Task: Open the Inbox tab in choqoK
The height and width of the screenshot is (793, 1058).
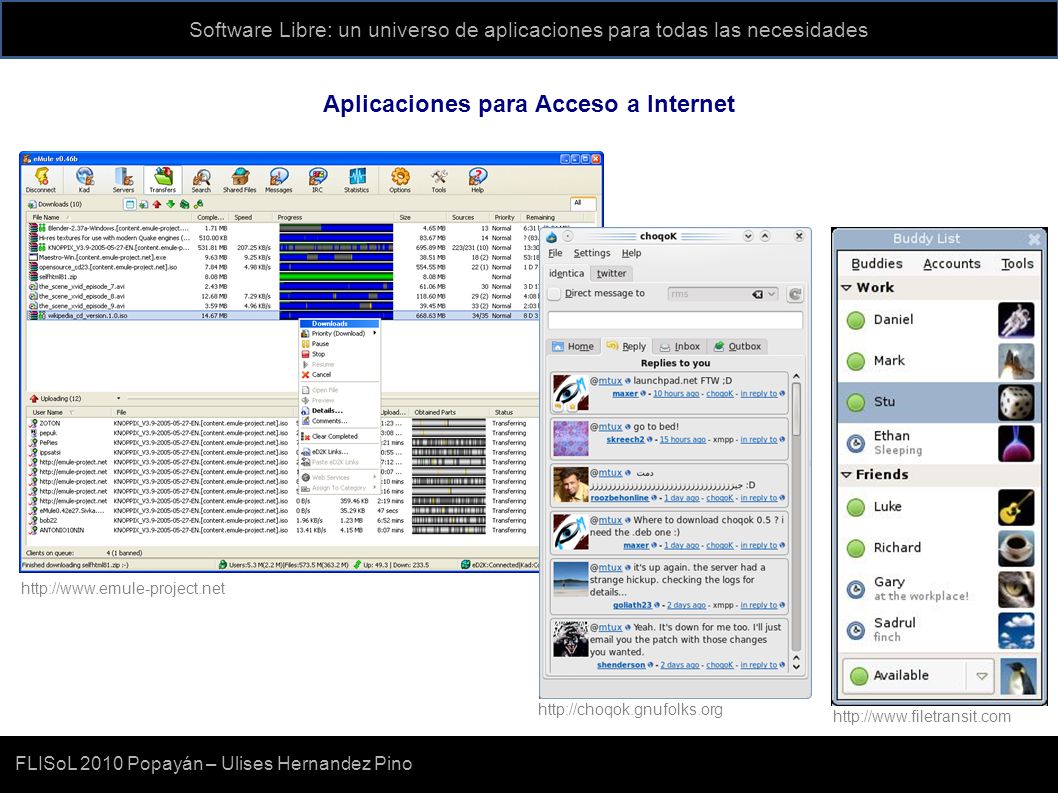Action: click(x=680, y=346)
